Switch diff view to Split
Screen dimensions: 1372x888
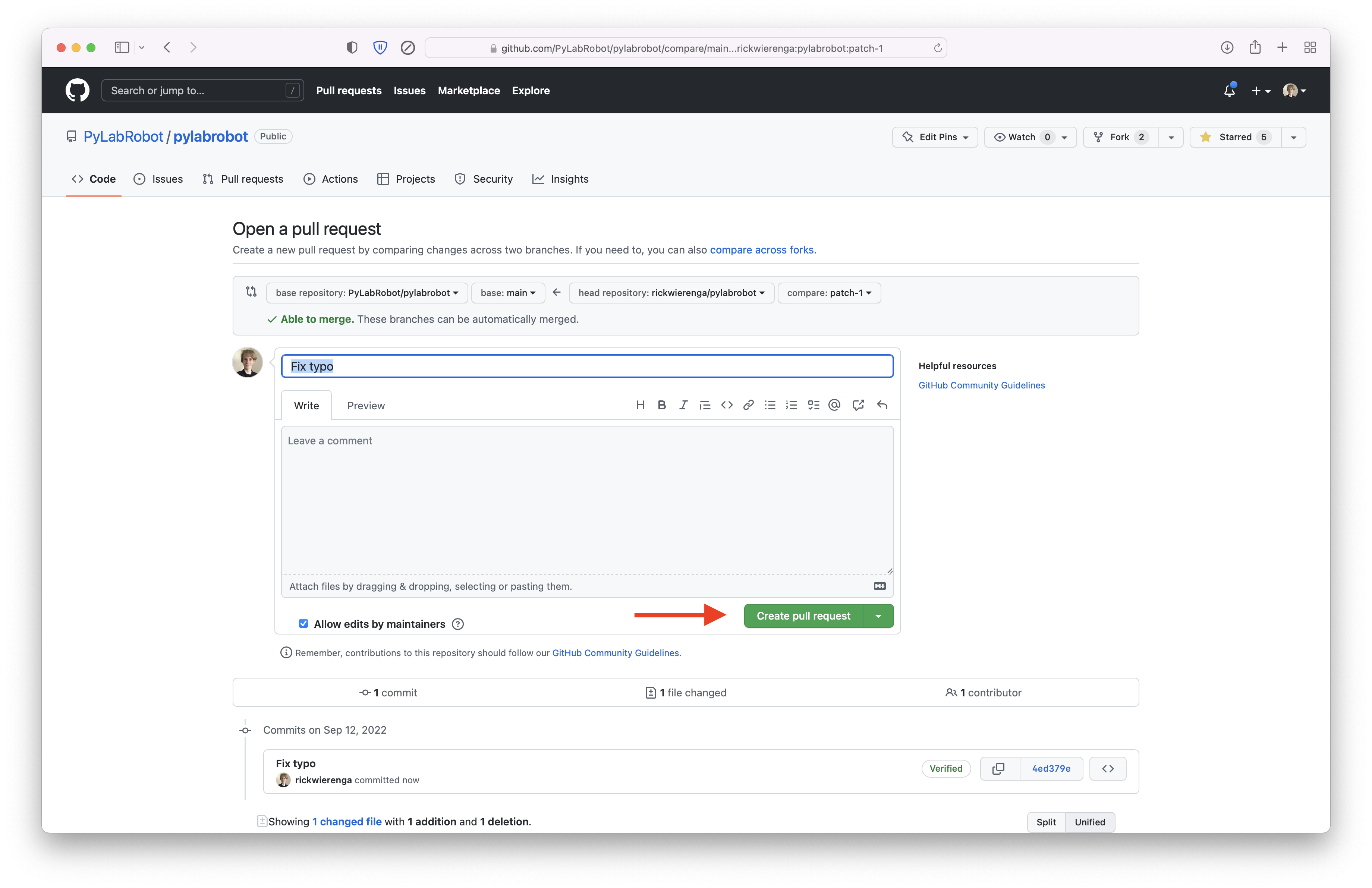click(x=1046, y=822)
